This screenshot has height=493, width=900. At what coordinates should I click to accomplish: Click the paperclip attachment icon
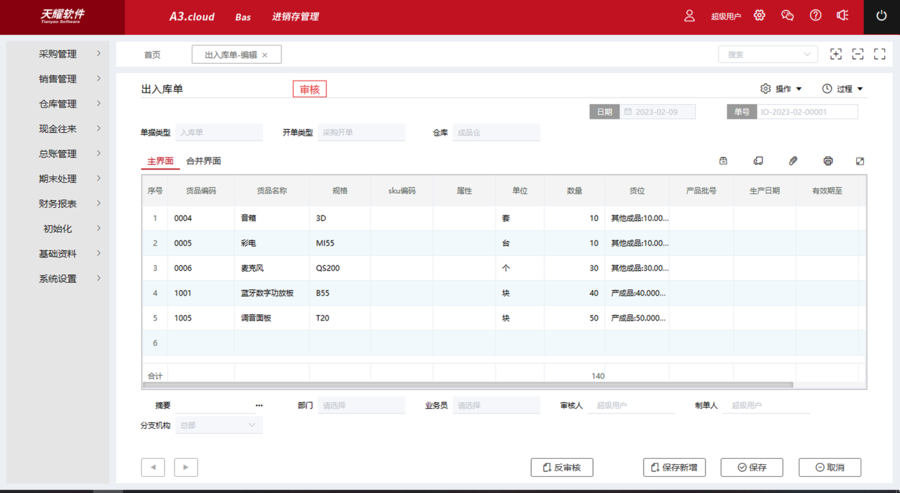(x=793, y=161)
